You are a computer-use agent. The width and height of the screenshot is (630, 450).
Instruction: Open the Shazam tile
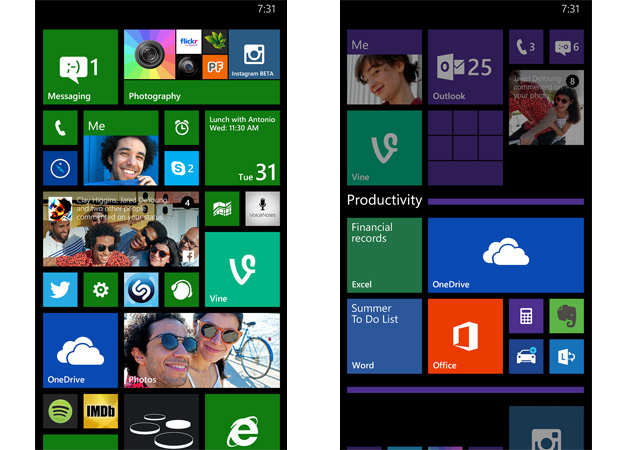141,290
